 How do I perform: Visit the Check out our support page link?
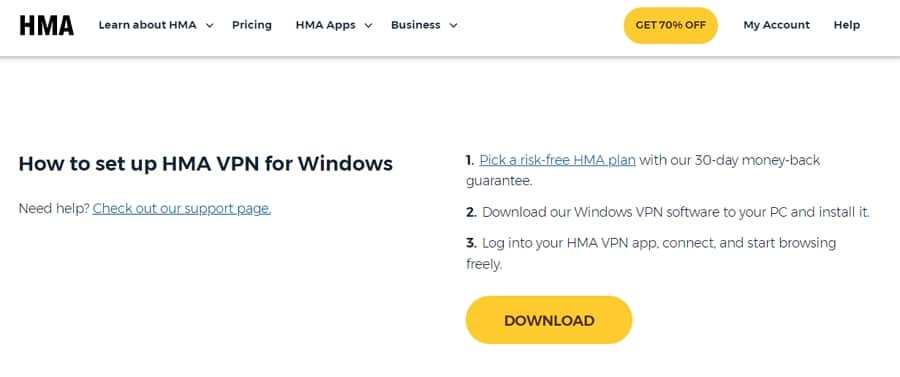(x=182, y=209)
